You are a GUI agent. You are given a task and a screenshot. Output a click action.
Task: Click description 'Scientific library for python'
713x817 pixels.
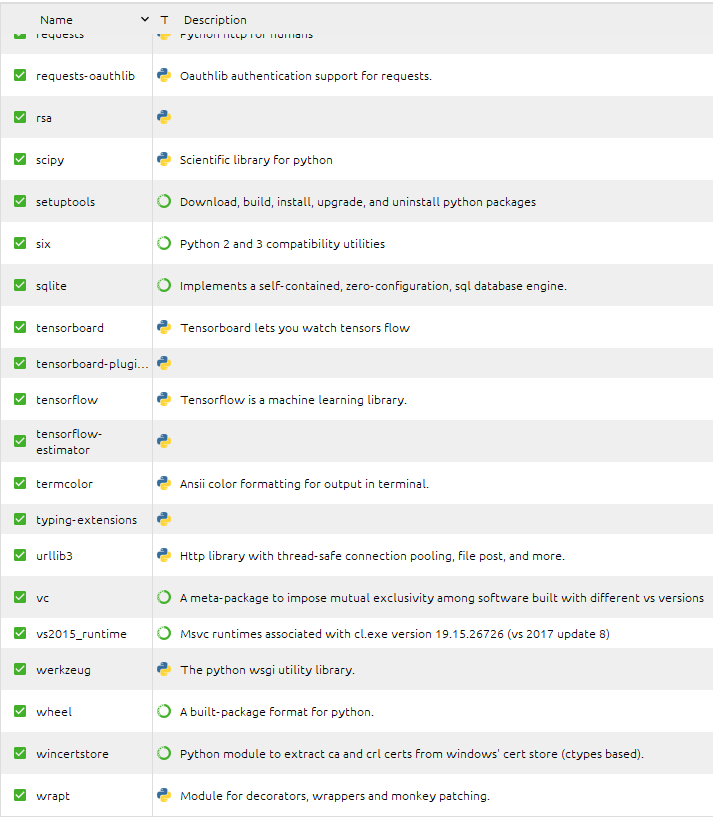(x=256, y=160)
